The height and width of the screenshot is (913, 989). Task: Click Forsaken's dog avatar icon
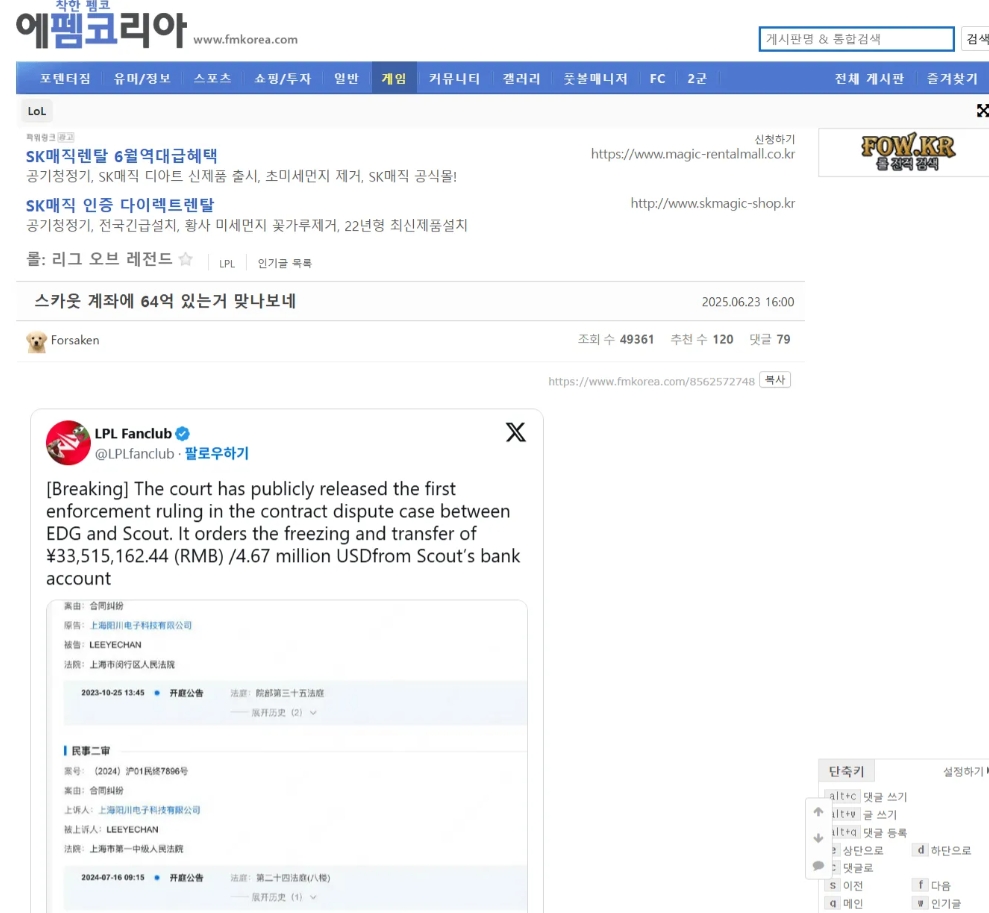point(37,341)
